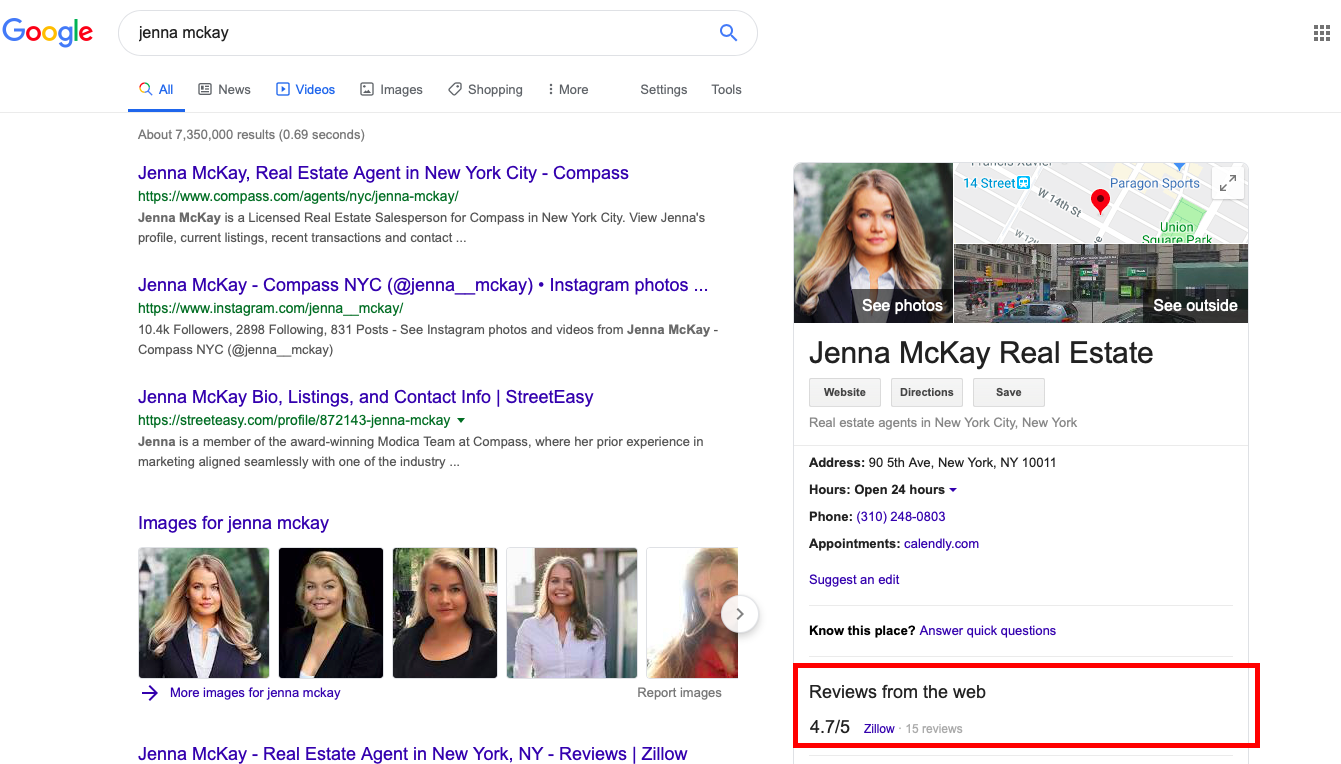Open the Instagram photos result title
This screenshot has height=764, width=1341.
click(423, 285)
